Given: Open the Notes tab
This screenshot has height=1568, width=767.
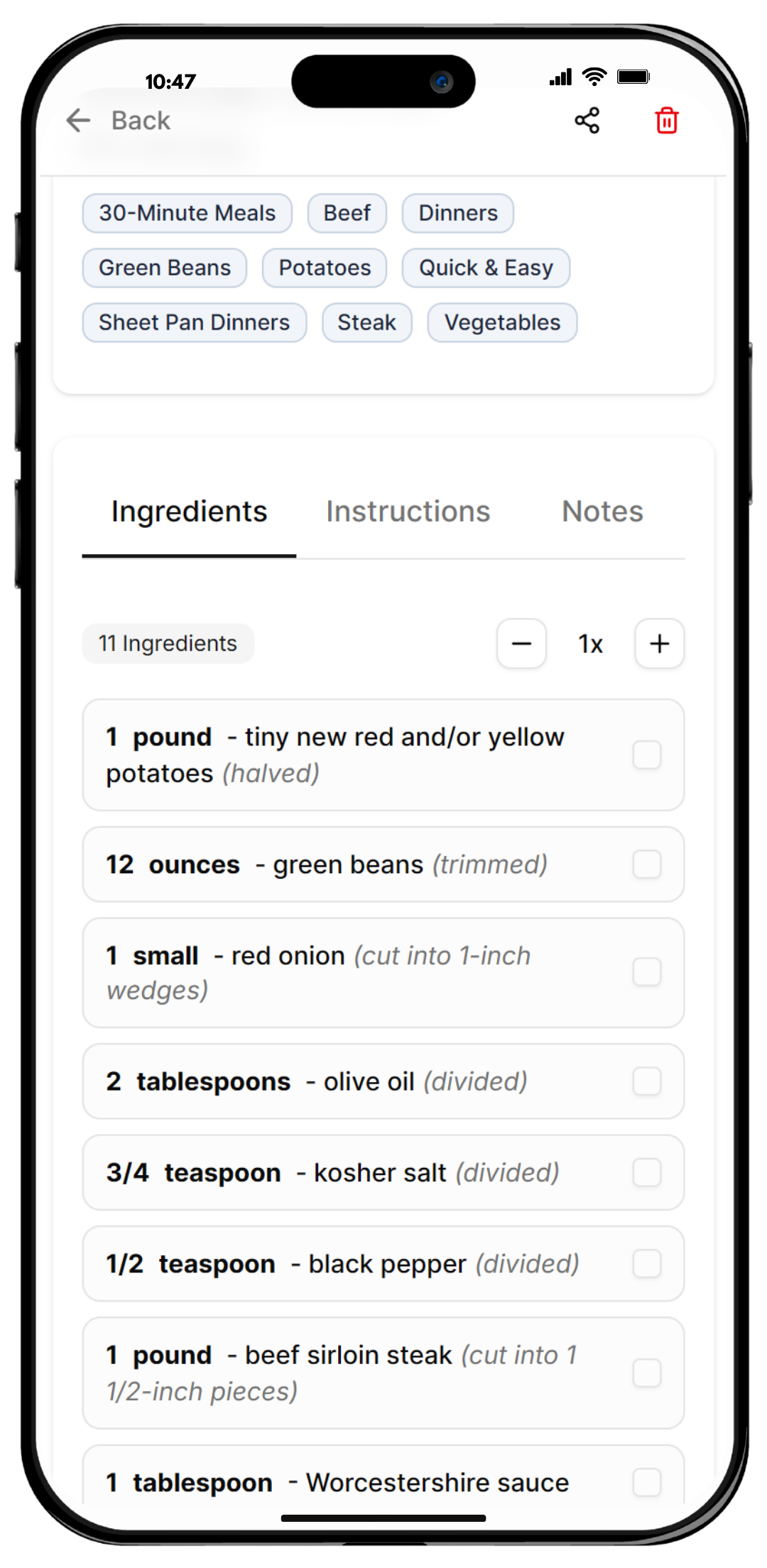Looking at the screenshot, I should tap(602, 512).
